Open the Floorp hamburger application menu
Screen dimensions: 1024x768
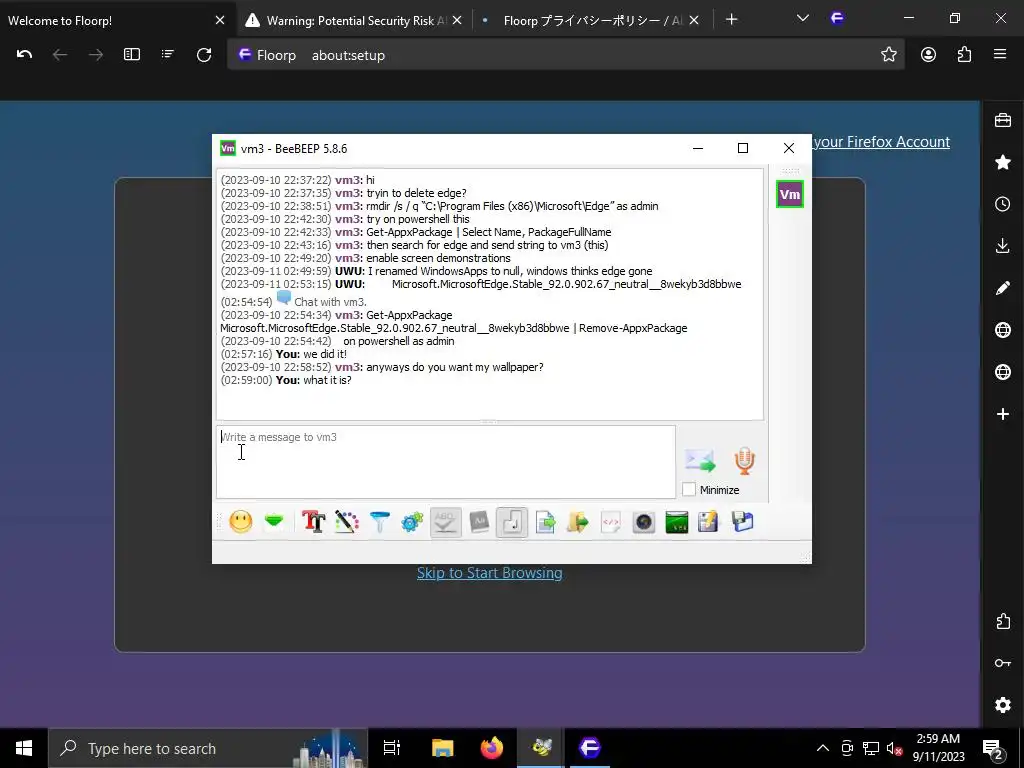[x=1000, y=55]
